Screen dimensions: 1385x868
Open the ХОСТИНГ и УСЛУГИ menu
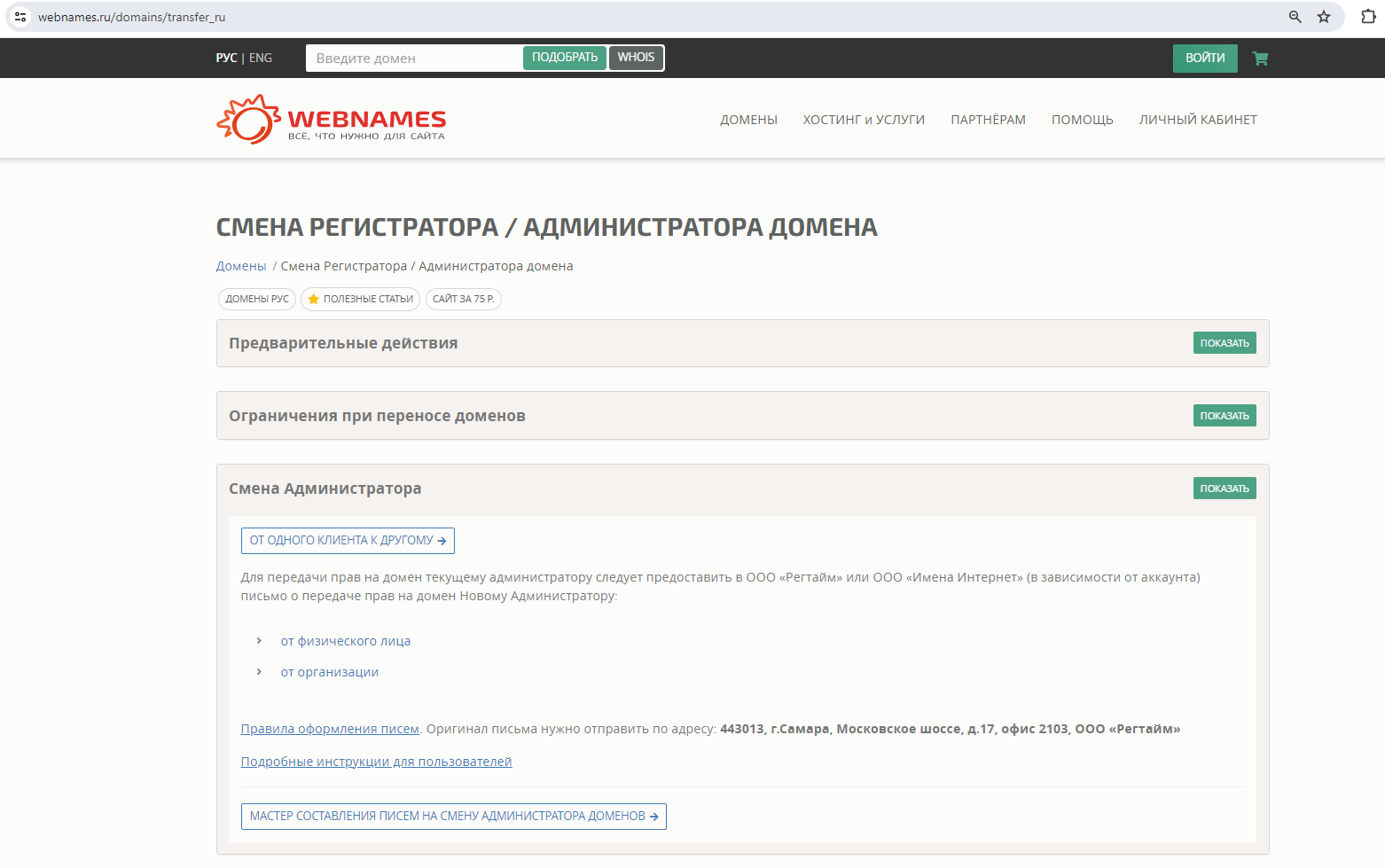click(864, 120)
